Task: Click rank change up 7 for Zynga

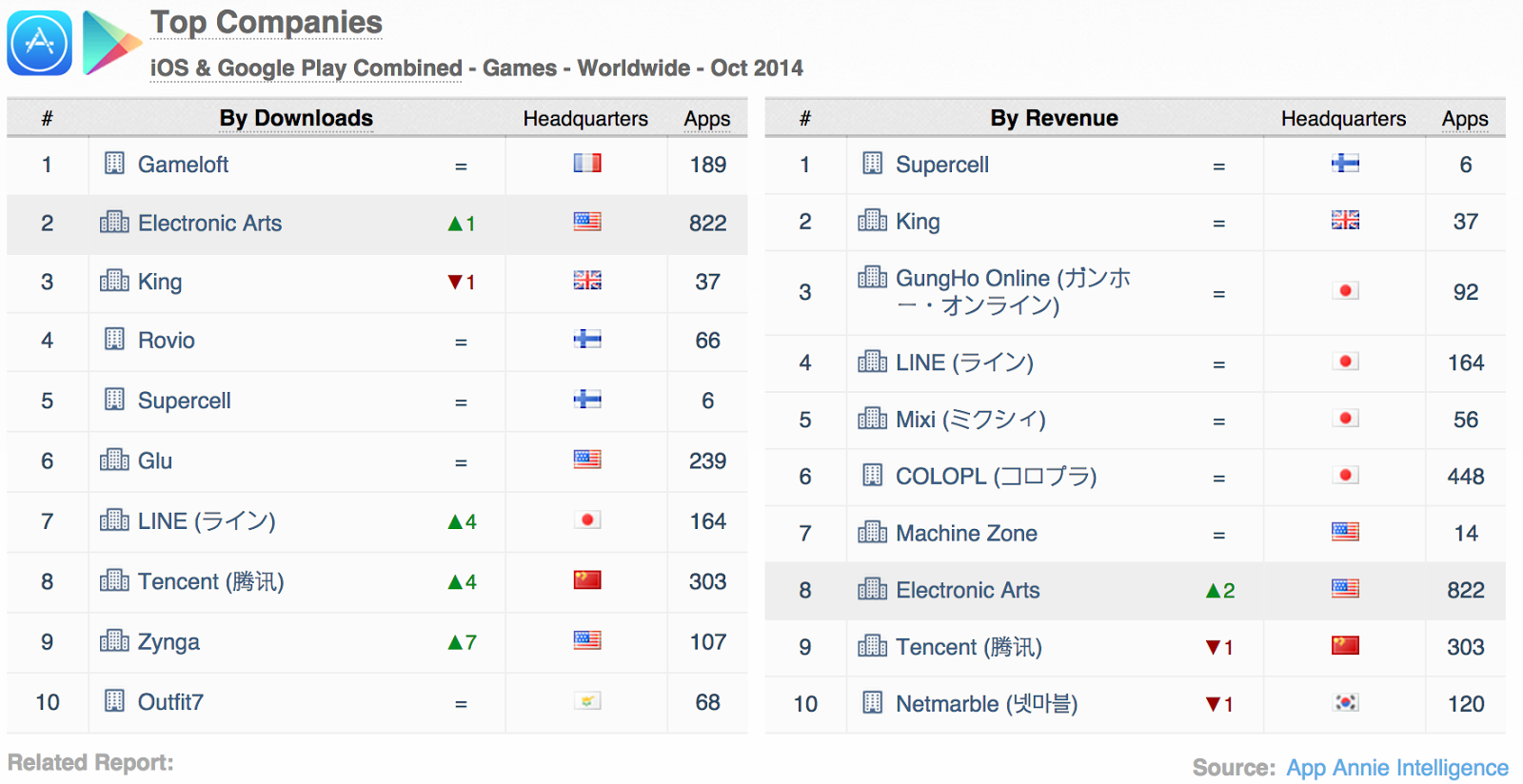Action: pos(463,642)
